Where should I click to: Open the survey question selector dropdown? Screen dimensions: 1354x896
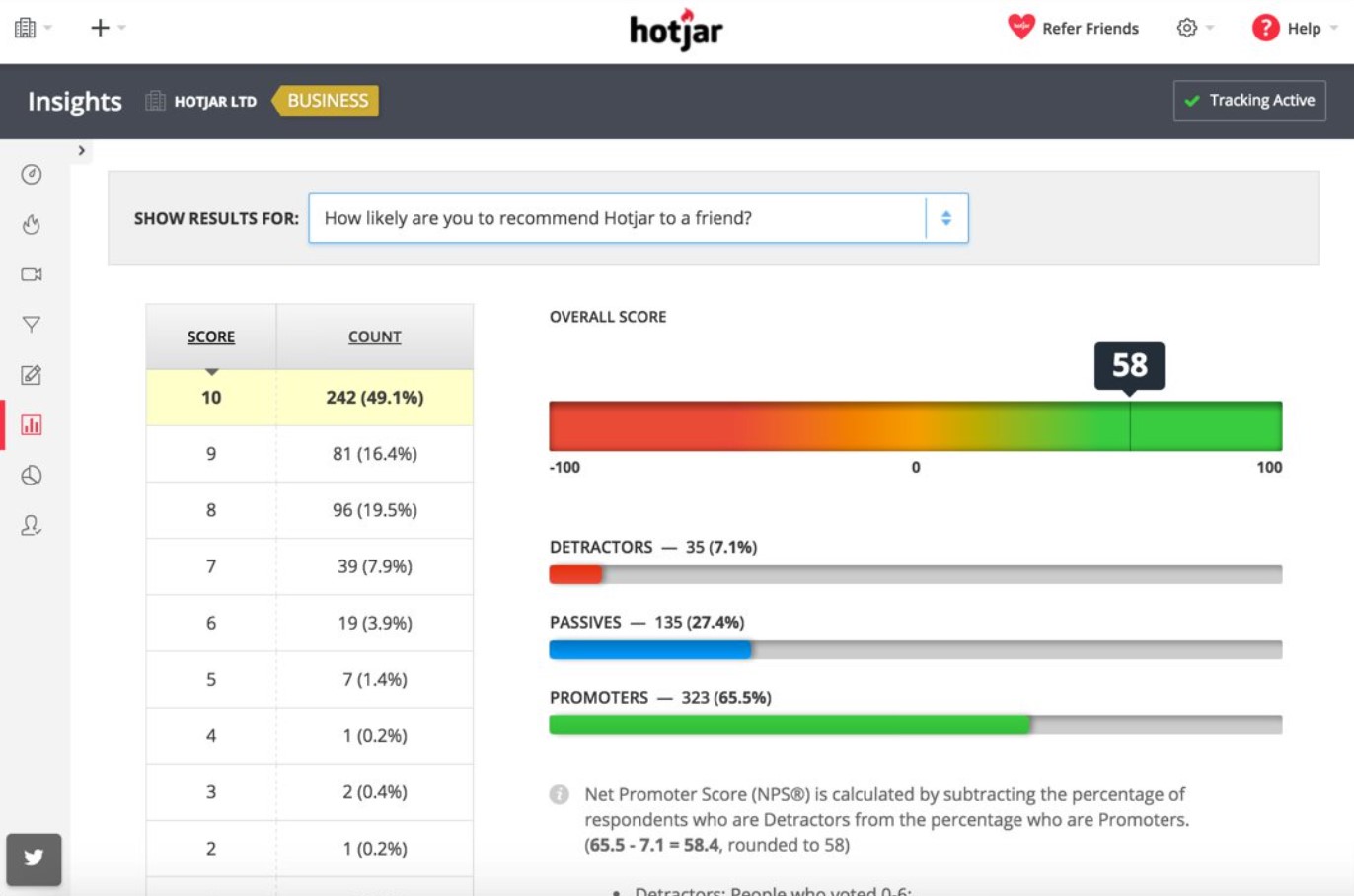(944, 218)
